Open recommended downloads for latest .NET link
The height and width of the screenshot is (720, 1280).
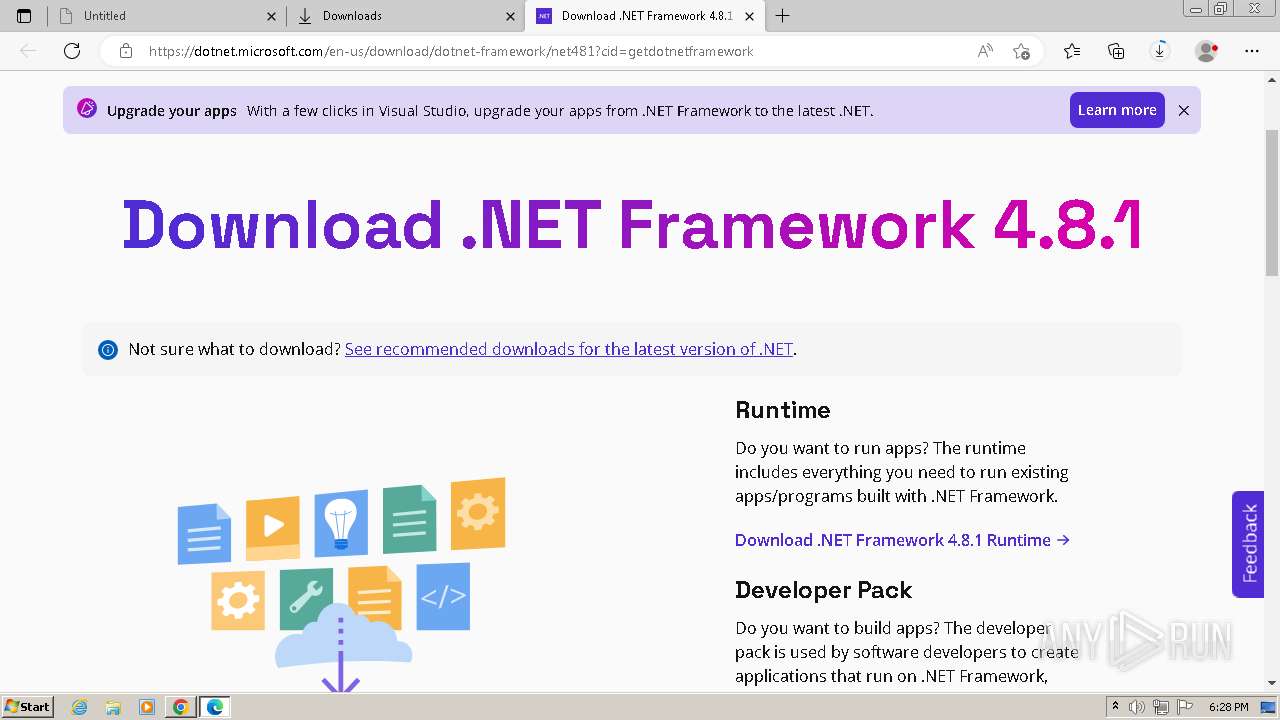click(569, 349)
